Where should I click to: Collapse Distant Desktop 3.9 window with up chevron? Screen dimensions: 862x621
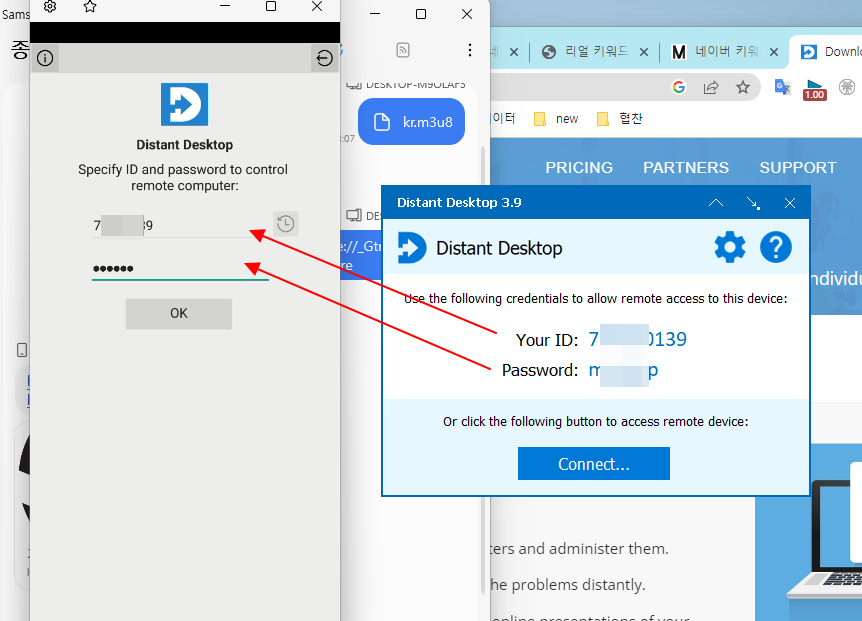click(x=716, y=203)
